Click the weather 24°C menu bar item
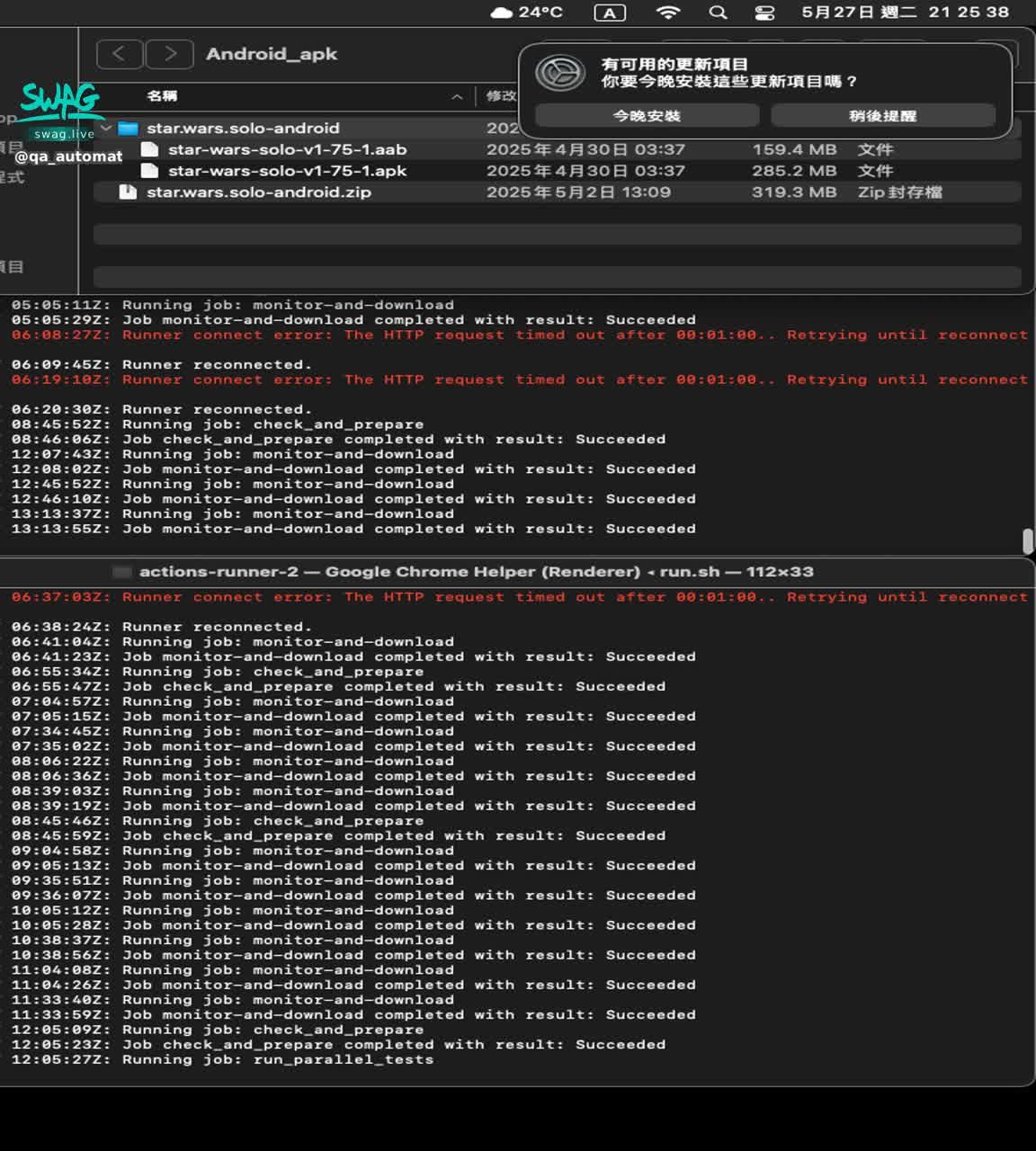This screenshot has height=1151, width=1036. (527, 13)
